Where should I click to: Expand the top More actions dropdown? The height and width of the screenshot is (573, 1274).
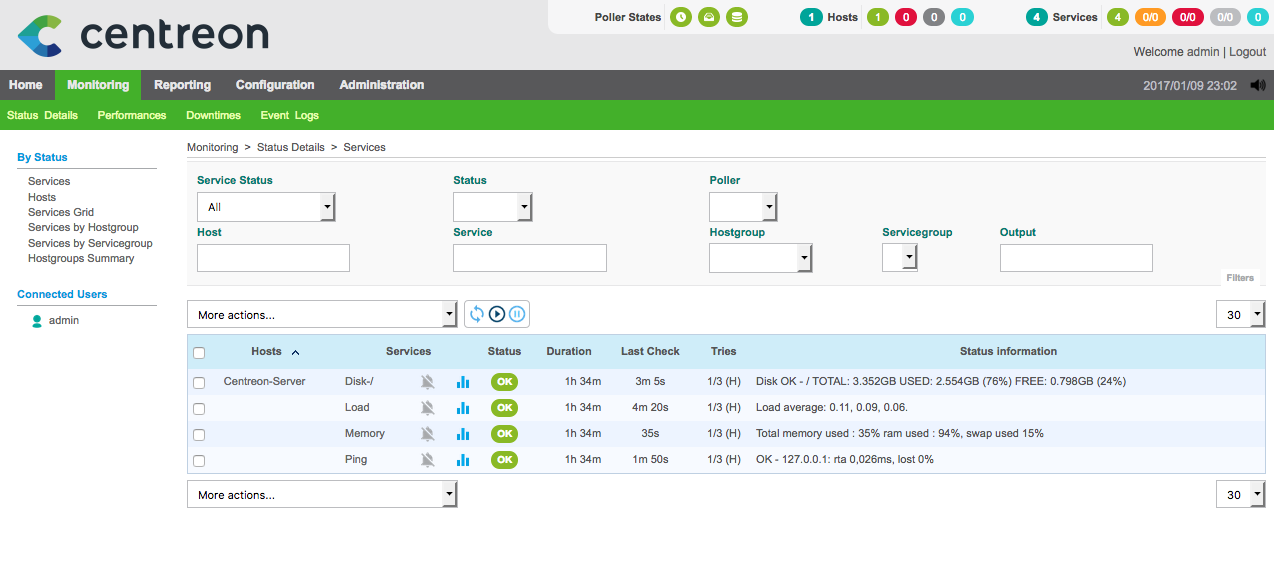(322, 314)
